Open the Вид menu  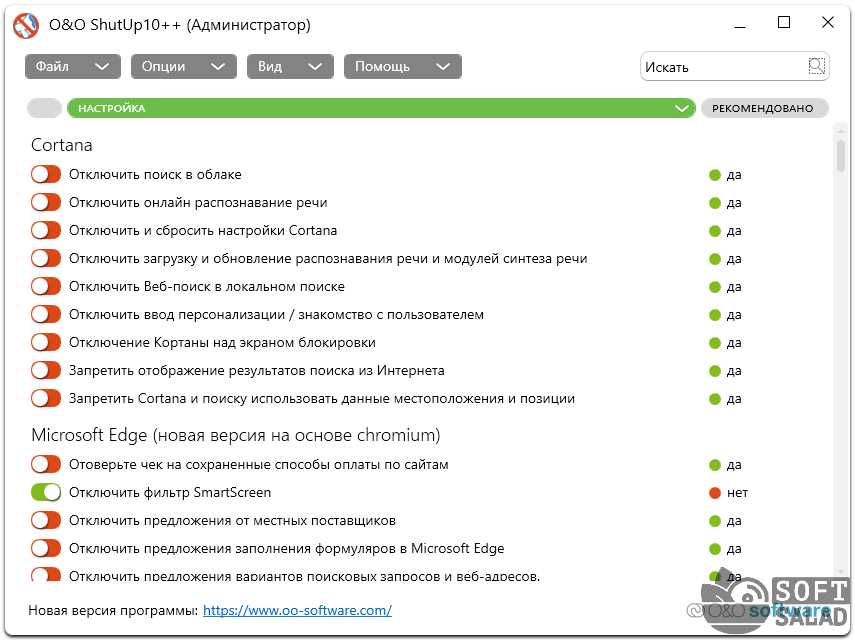point(289,67)
